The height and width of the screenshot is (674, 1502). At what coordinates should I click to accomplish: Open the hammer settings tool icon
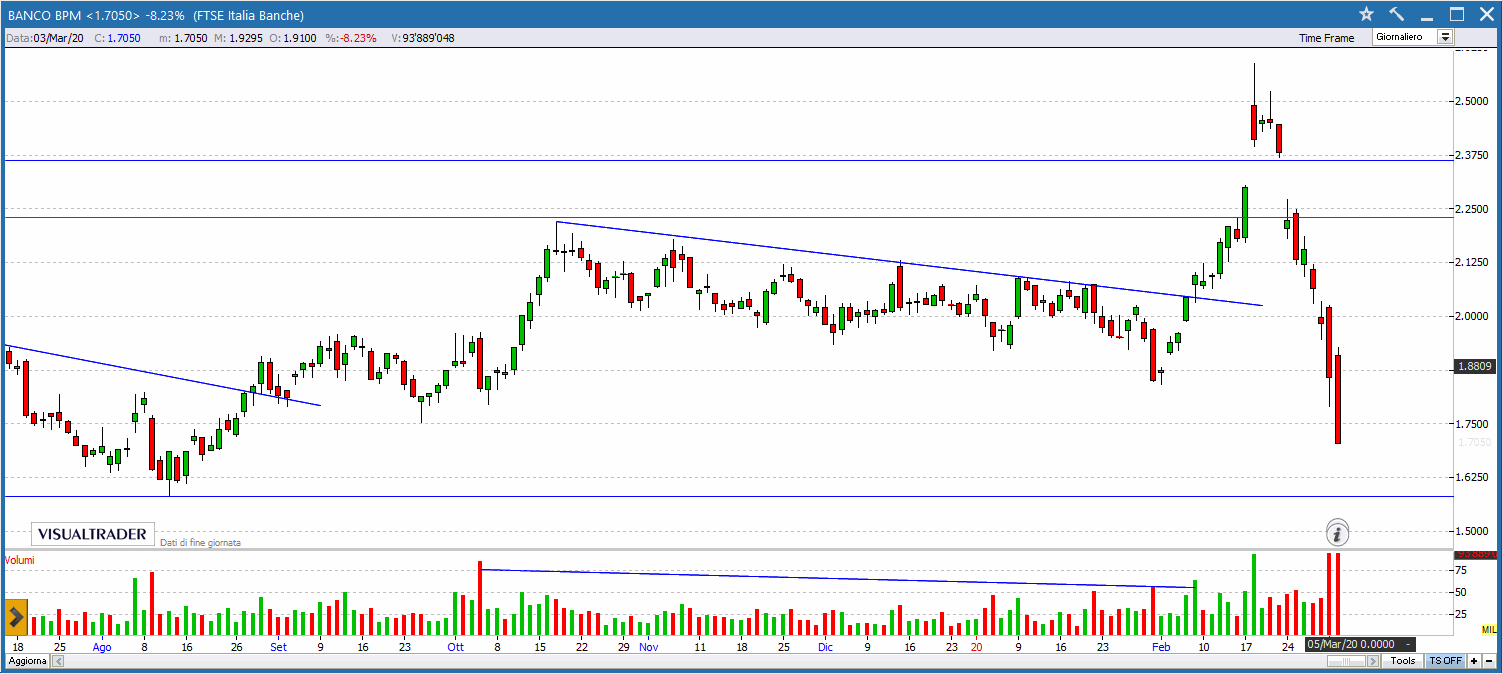1397,14
